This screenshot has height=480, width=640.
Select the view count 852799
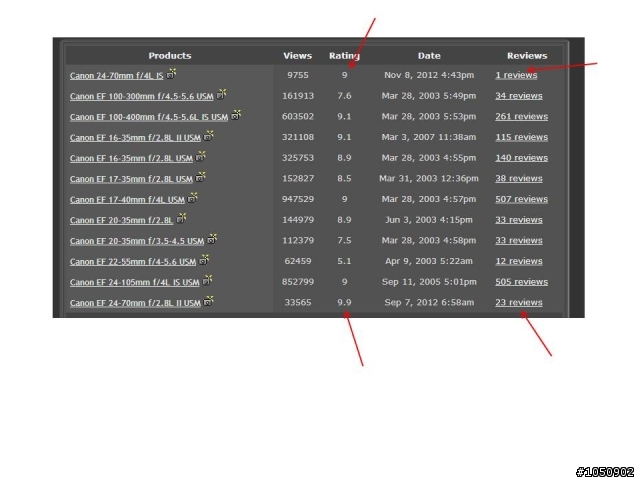click(x=298, y=282)
